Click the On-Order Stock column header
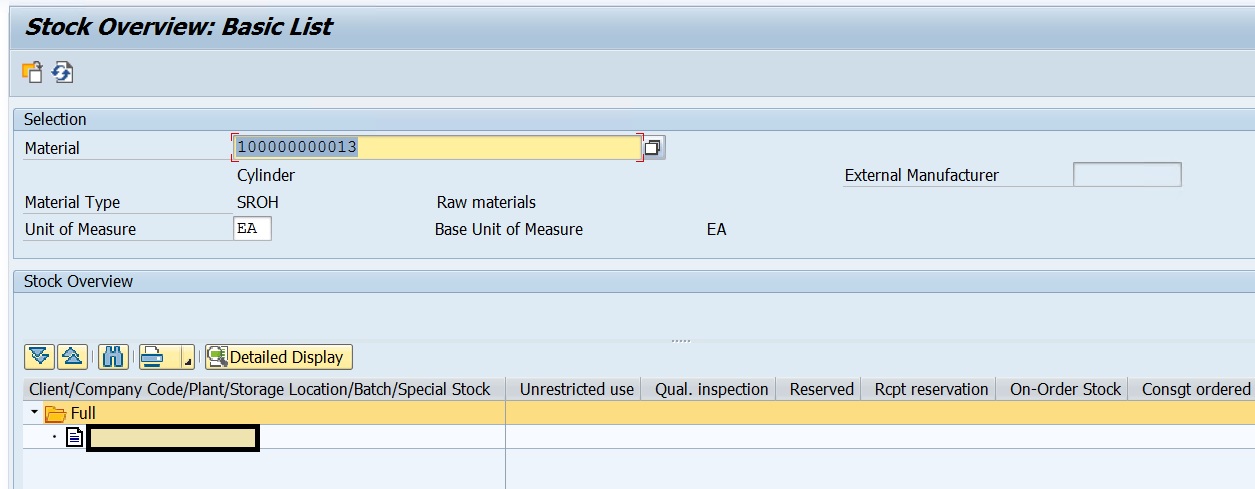This screenshot has height=489, width=1255. pos(1065,389)
